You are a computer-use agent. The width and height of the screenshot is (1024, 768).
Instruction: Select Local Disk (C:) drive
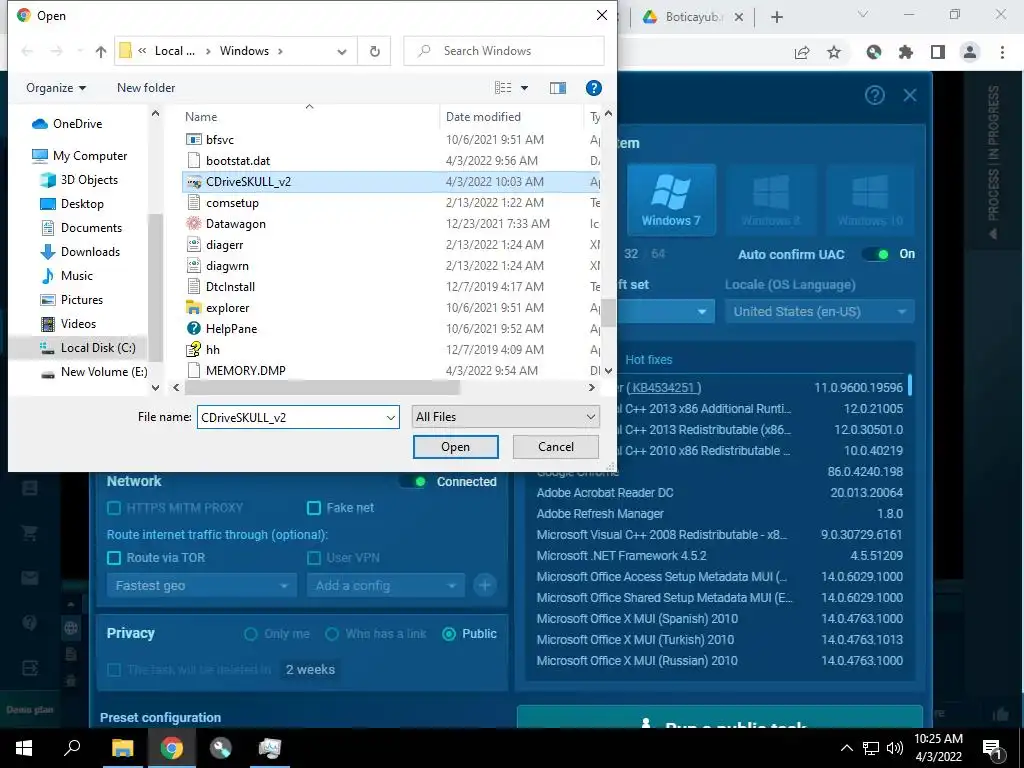coord(88,347)
